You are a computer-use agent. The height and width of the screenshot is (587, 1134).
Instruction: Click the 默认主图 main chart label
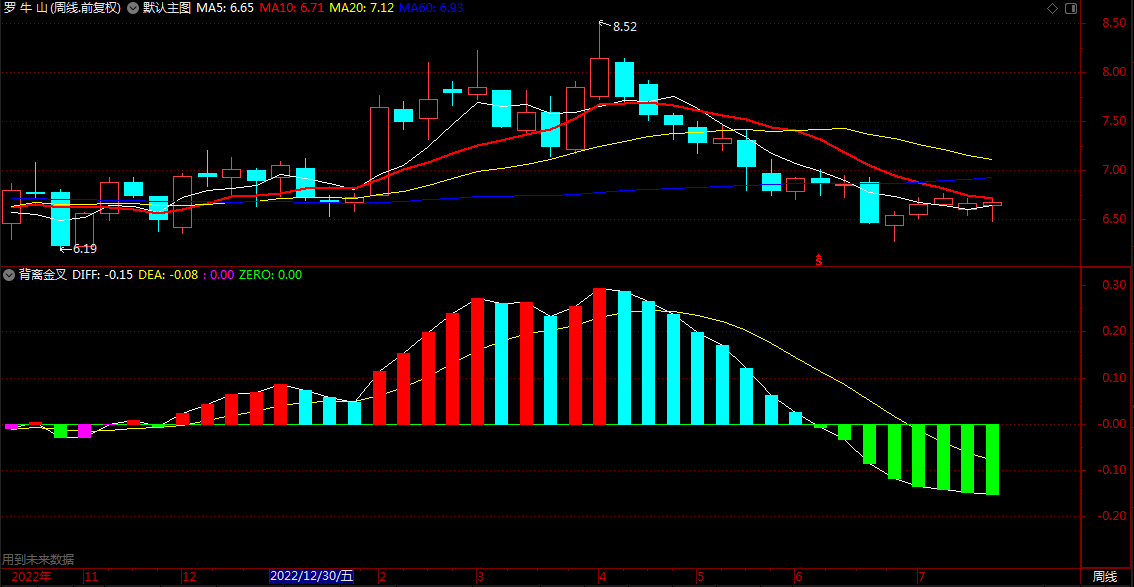tap(167, 9)
